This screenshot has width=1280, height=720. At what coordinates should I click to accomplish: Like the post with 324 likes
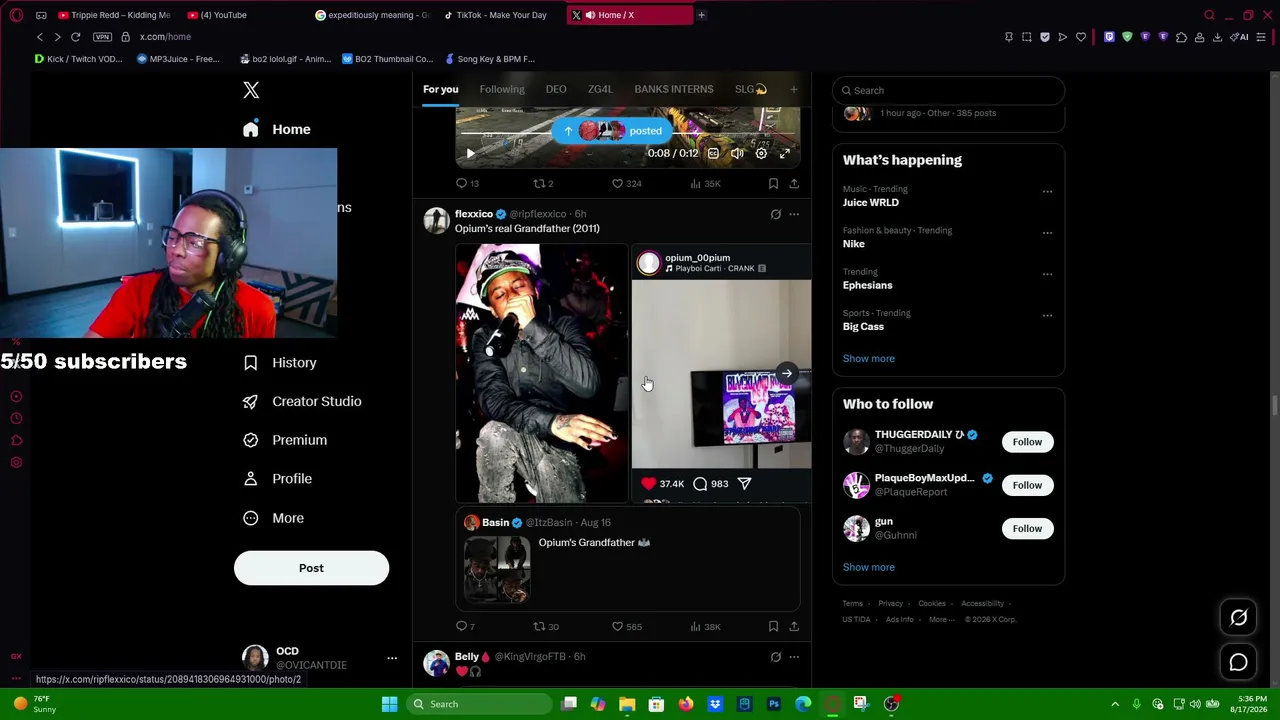pyautogui.click(x=627, y=183)
